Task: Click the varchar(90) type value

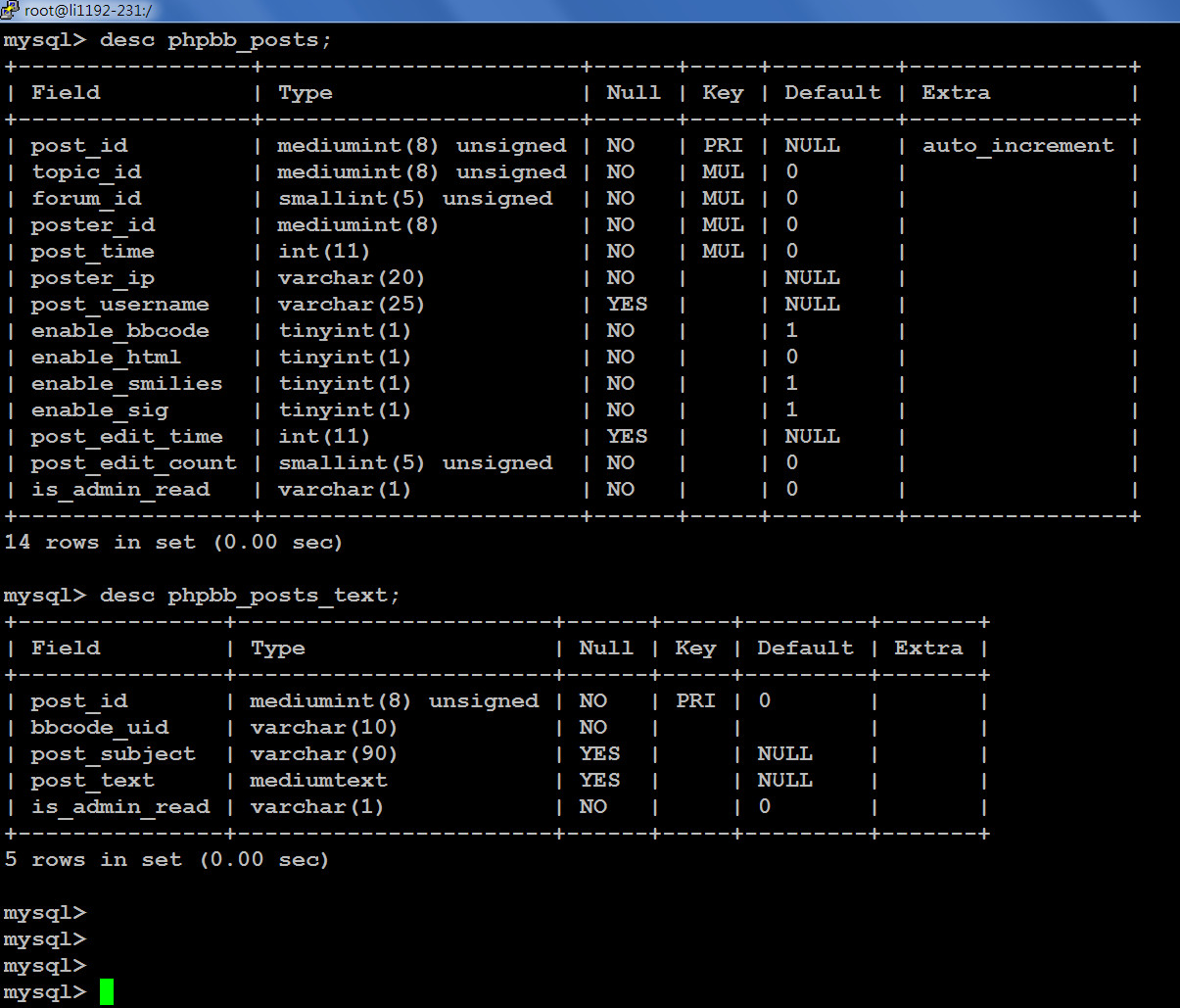Action: 324,754
